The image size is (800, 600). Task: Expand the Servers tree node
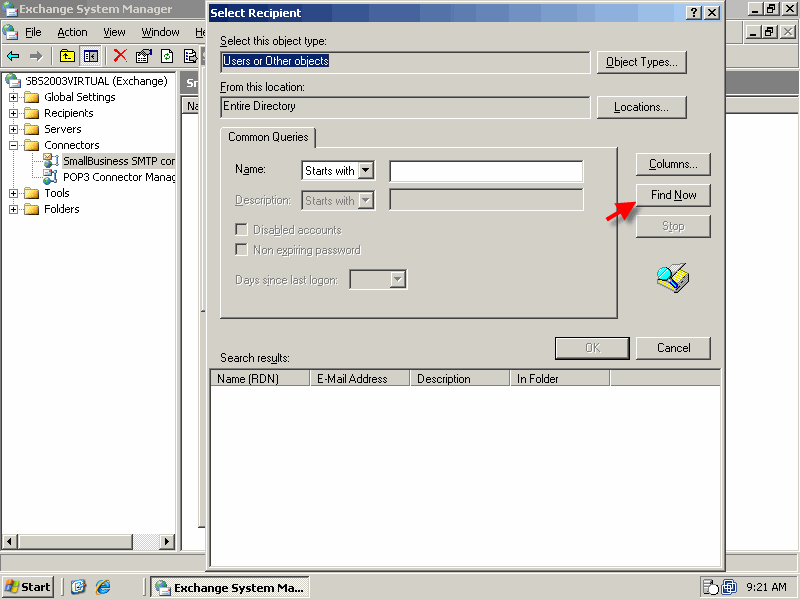tap(14, 129)
